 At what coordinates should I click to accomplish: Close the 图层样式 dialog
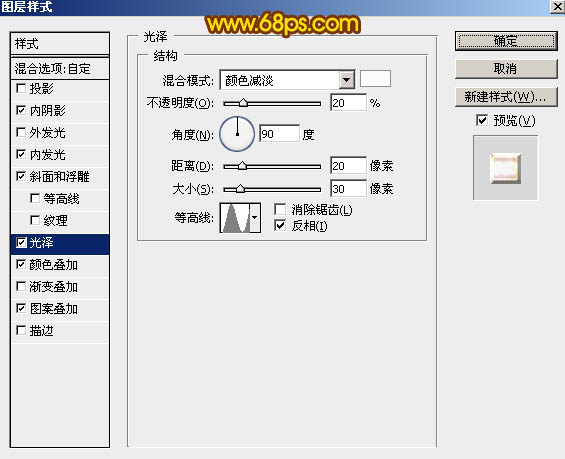pos(557,7)
